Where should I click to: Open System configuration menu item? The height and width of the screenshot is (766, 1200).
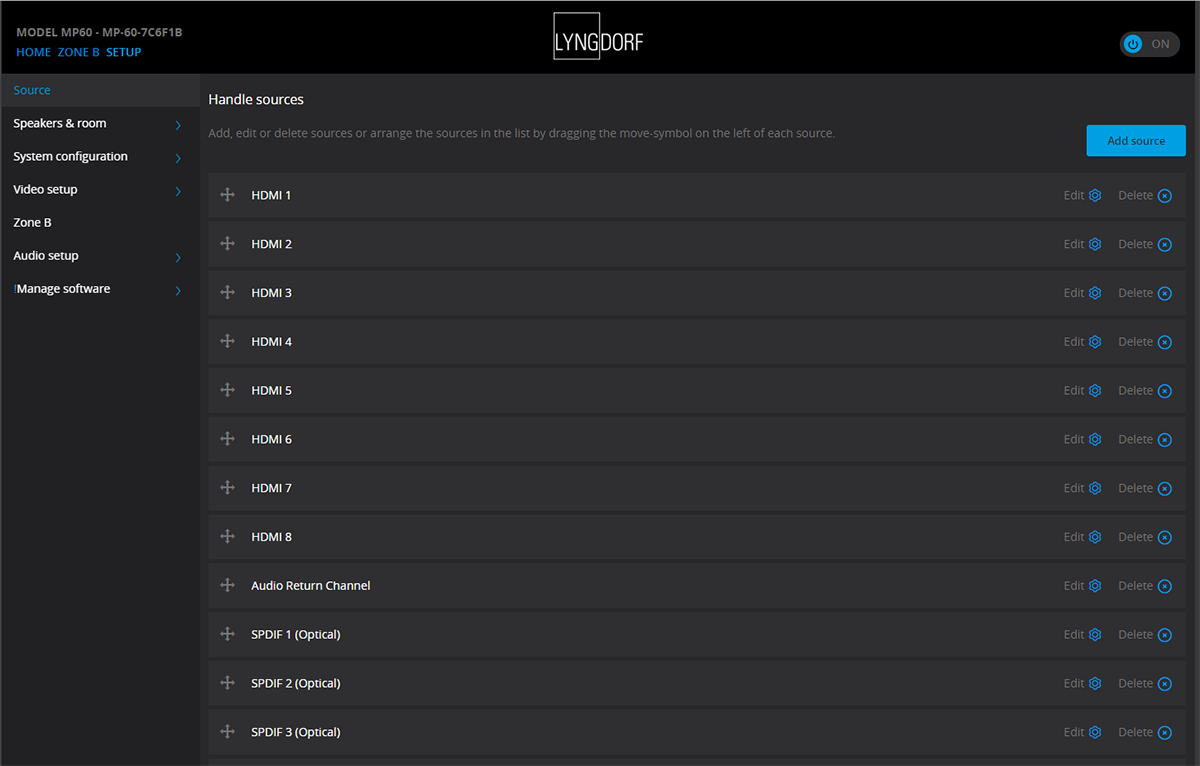tap(100, 156)
